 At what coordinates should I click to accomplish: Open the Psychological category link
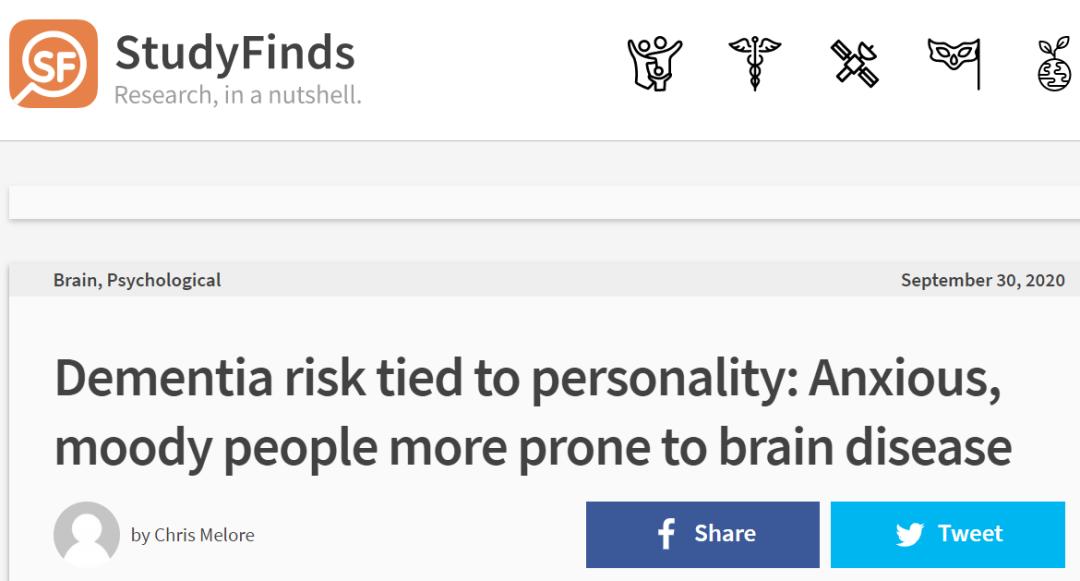click(x=164, y=280)
